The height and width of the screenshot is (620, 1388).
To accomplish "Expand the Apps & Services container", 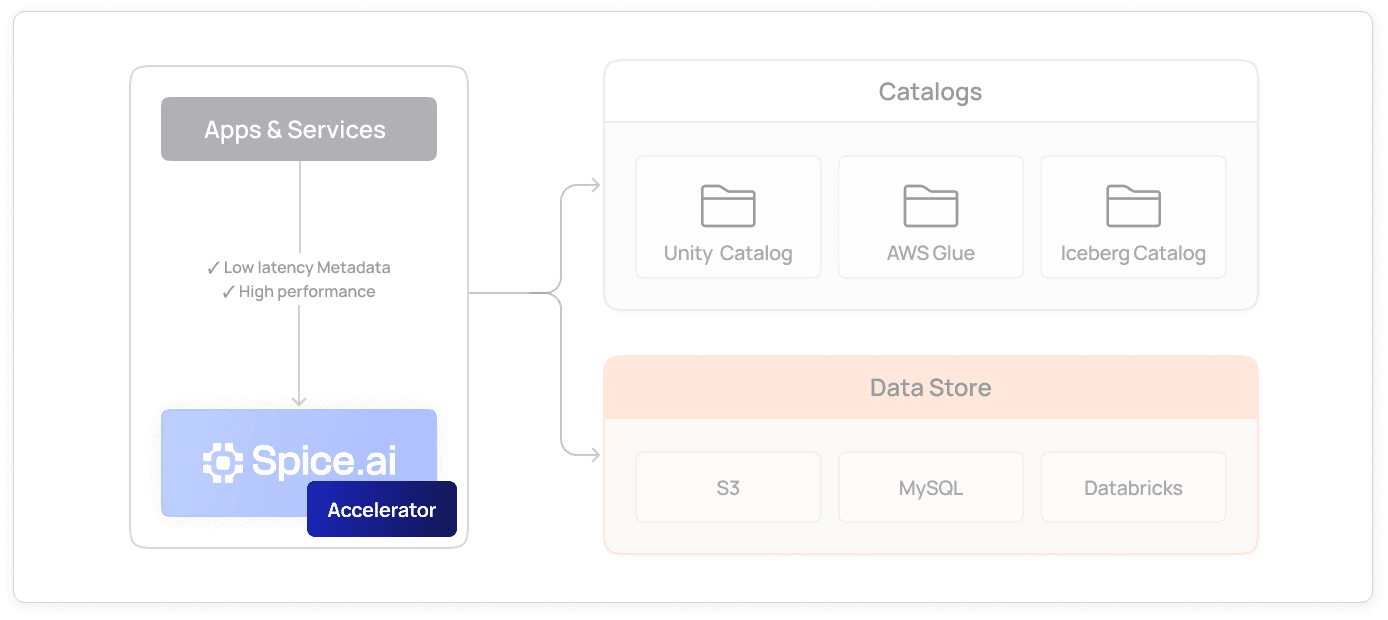I will [298, 305].
